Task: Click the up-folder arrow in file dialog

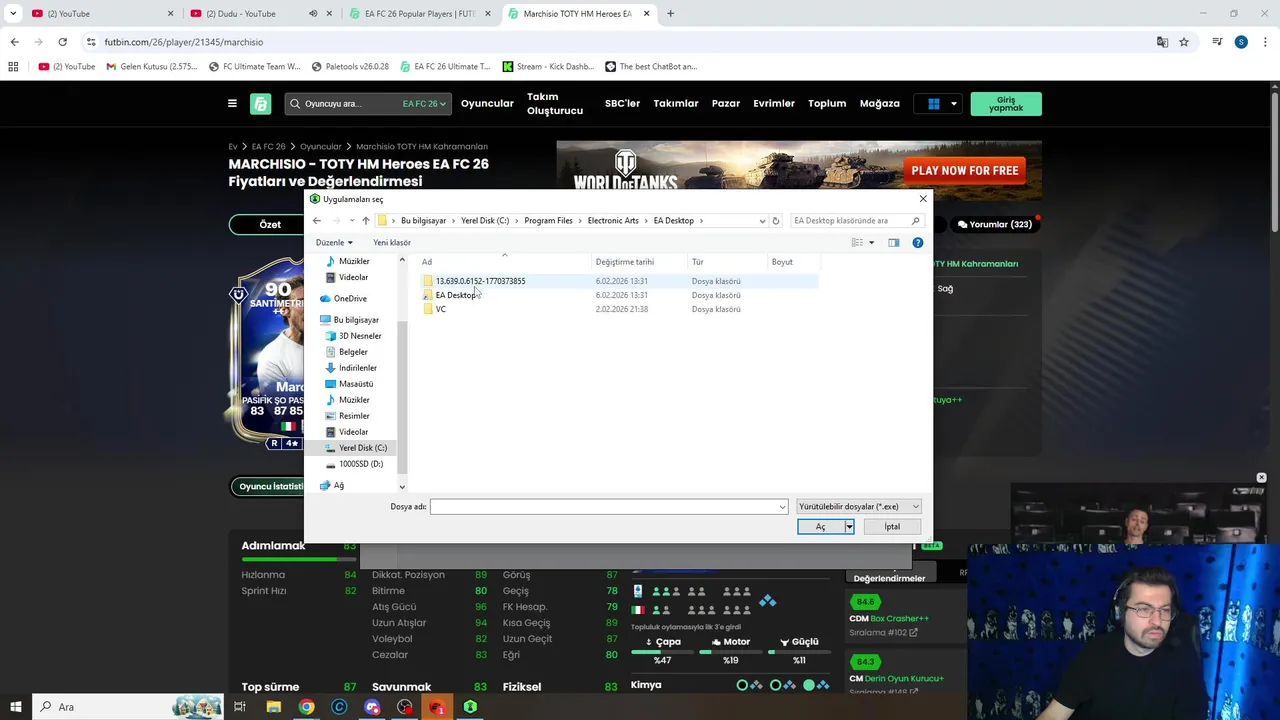Action: coord(366,221)
